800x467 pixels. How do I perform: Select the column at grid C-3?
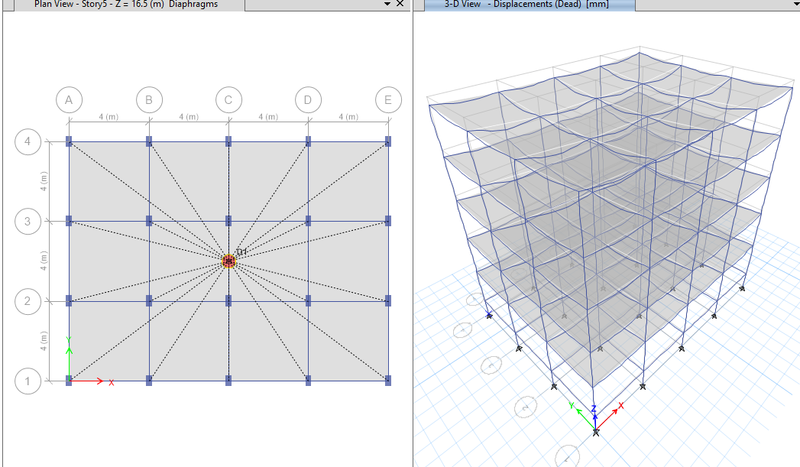click(x=229, y=221)
